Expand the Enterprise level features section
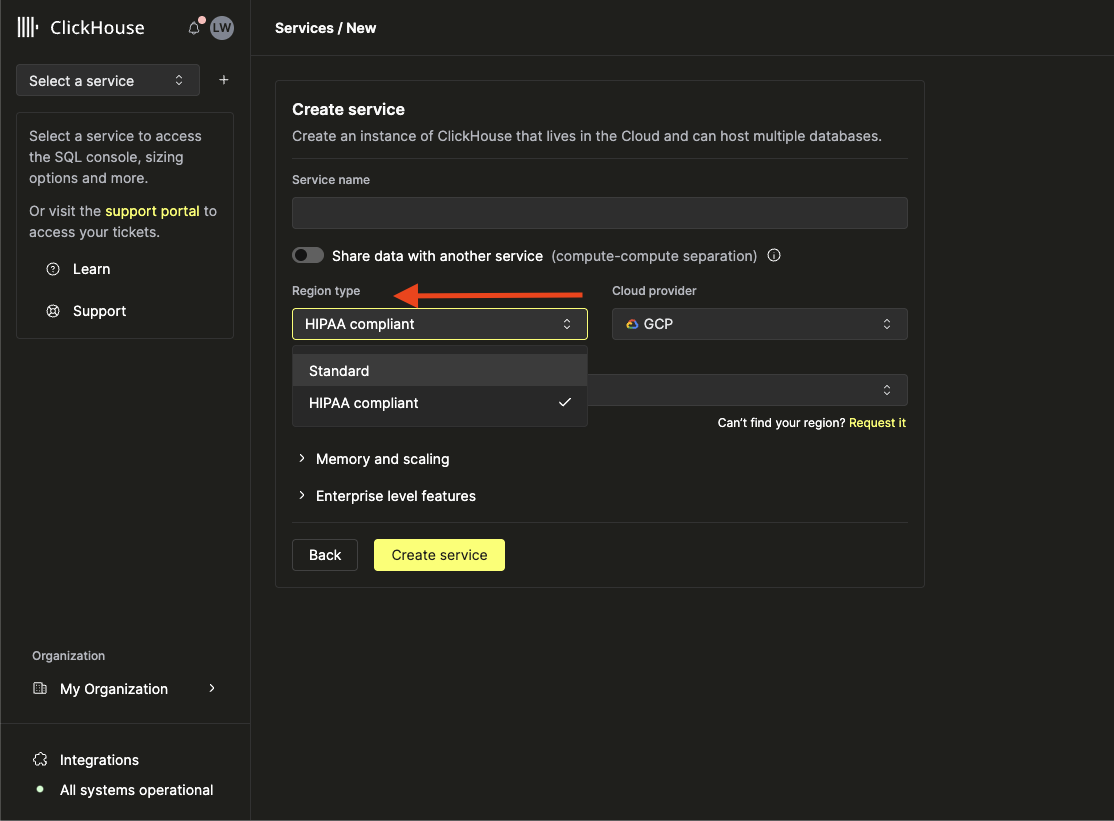The image size is (1114, 821). point(395,496)
